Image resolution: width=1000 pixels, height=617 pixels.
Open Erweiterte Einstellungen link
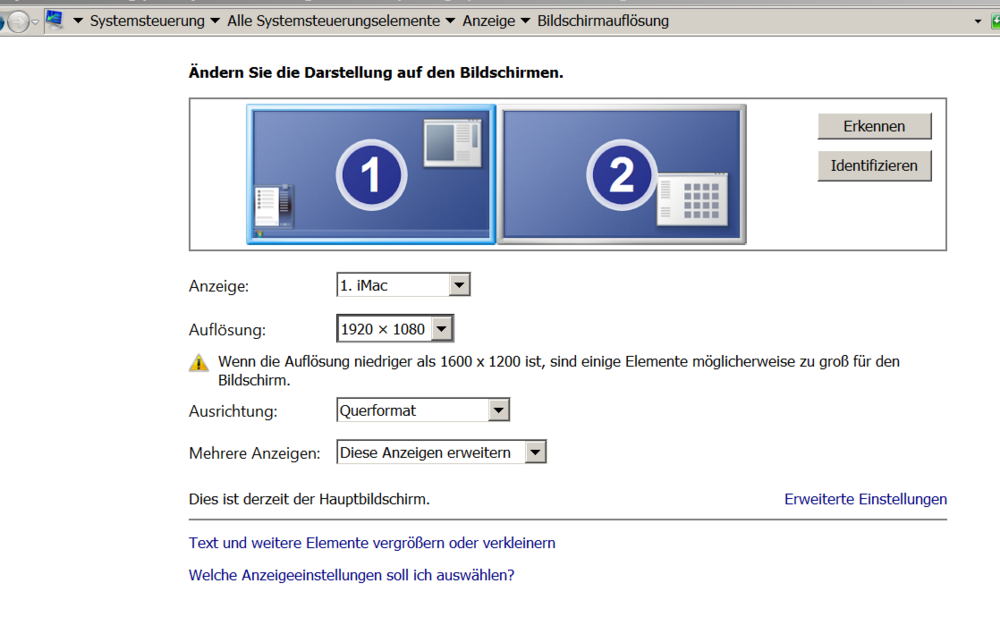click(x=865, y=499)
